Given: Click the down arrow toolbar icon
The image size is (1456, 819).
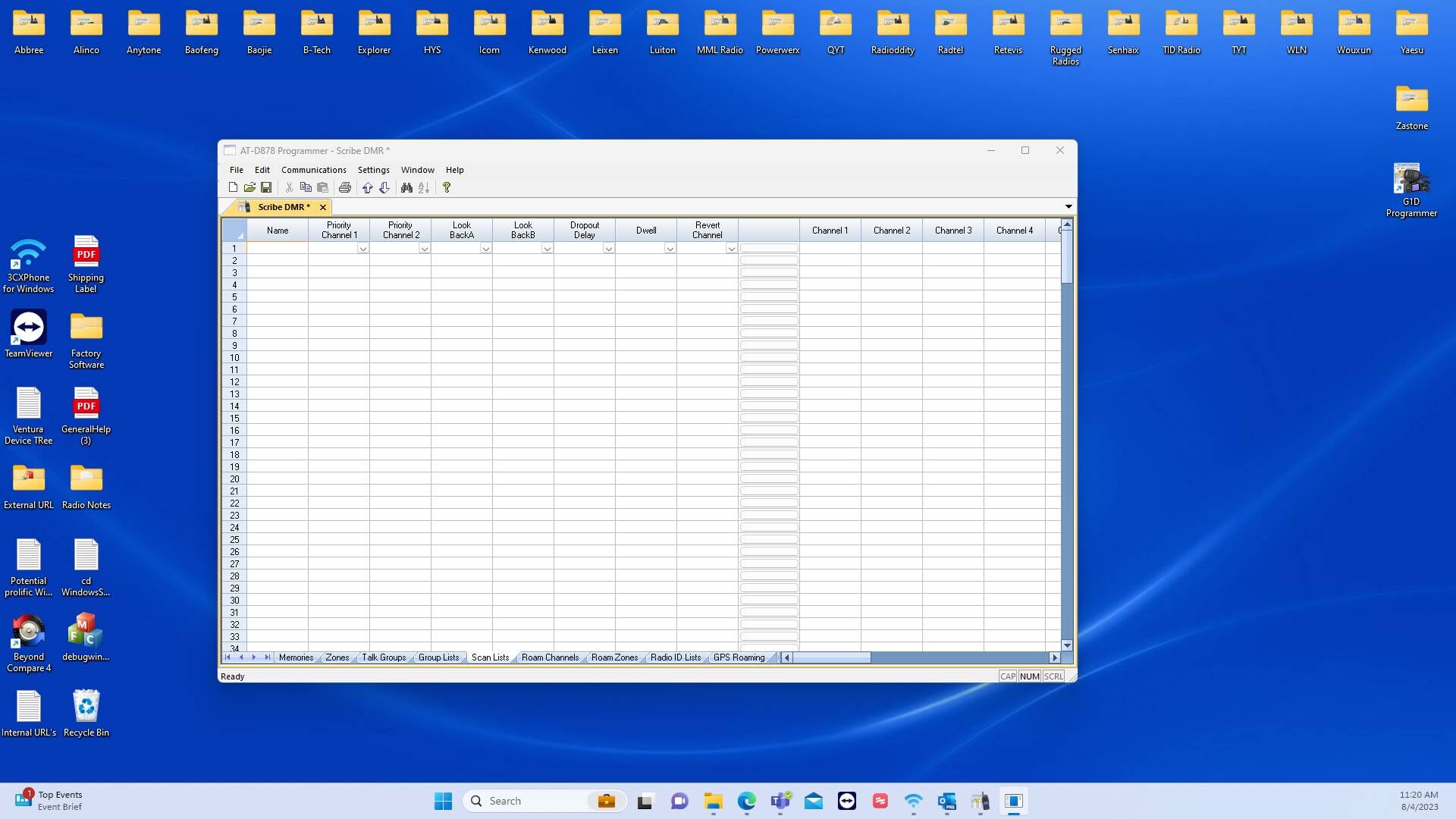Looking at the screenshot, I should point(384,187).
